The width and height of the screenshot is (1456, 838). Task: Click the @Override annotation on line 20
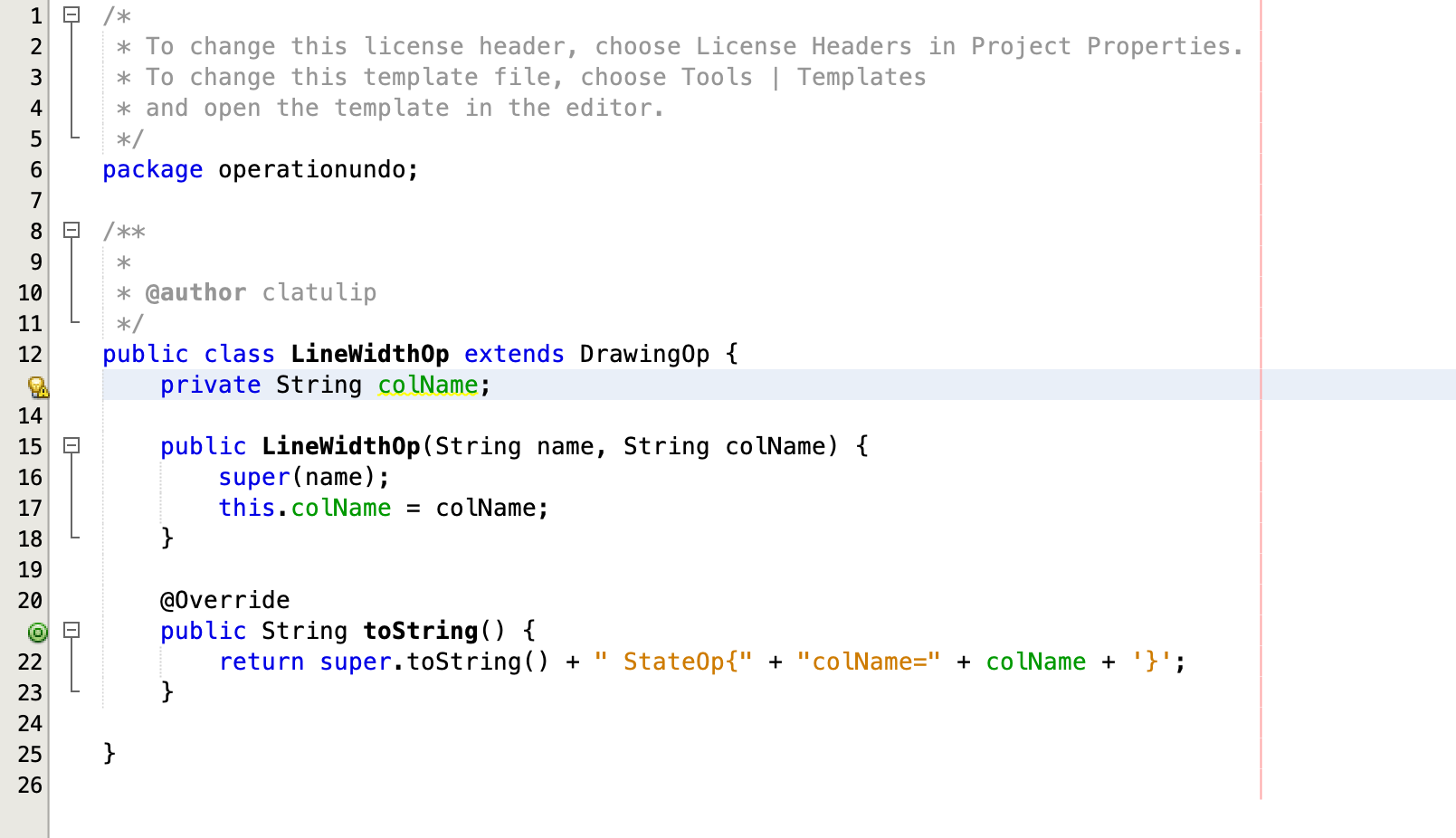224,599
